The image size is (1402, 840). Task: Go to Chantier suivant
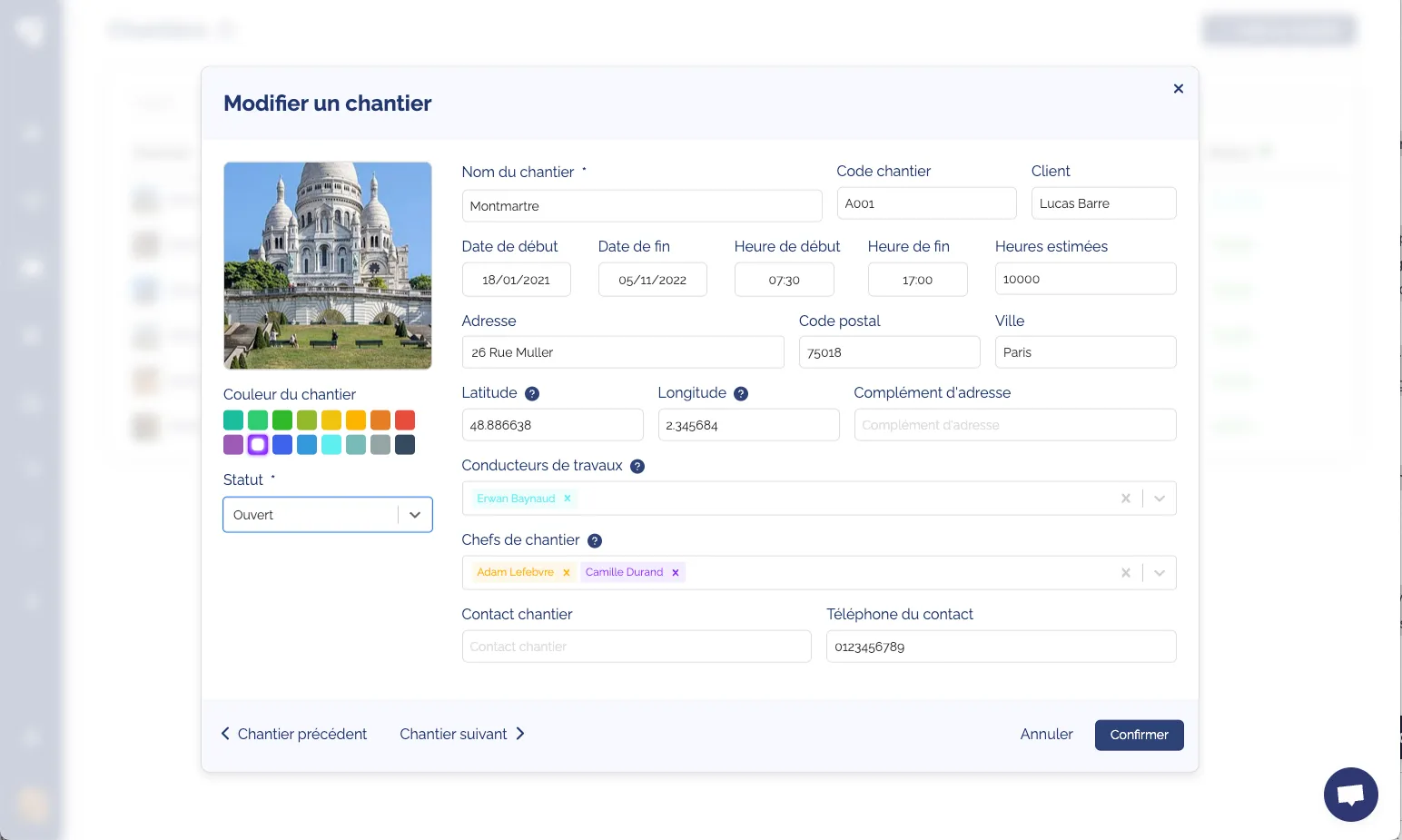point(462,734)
